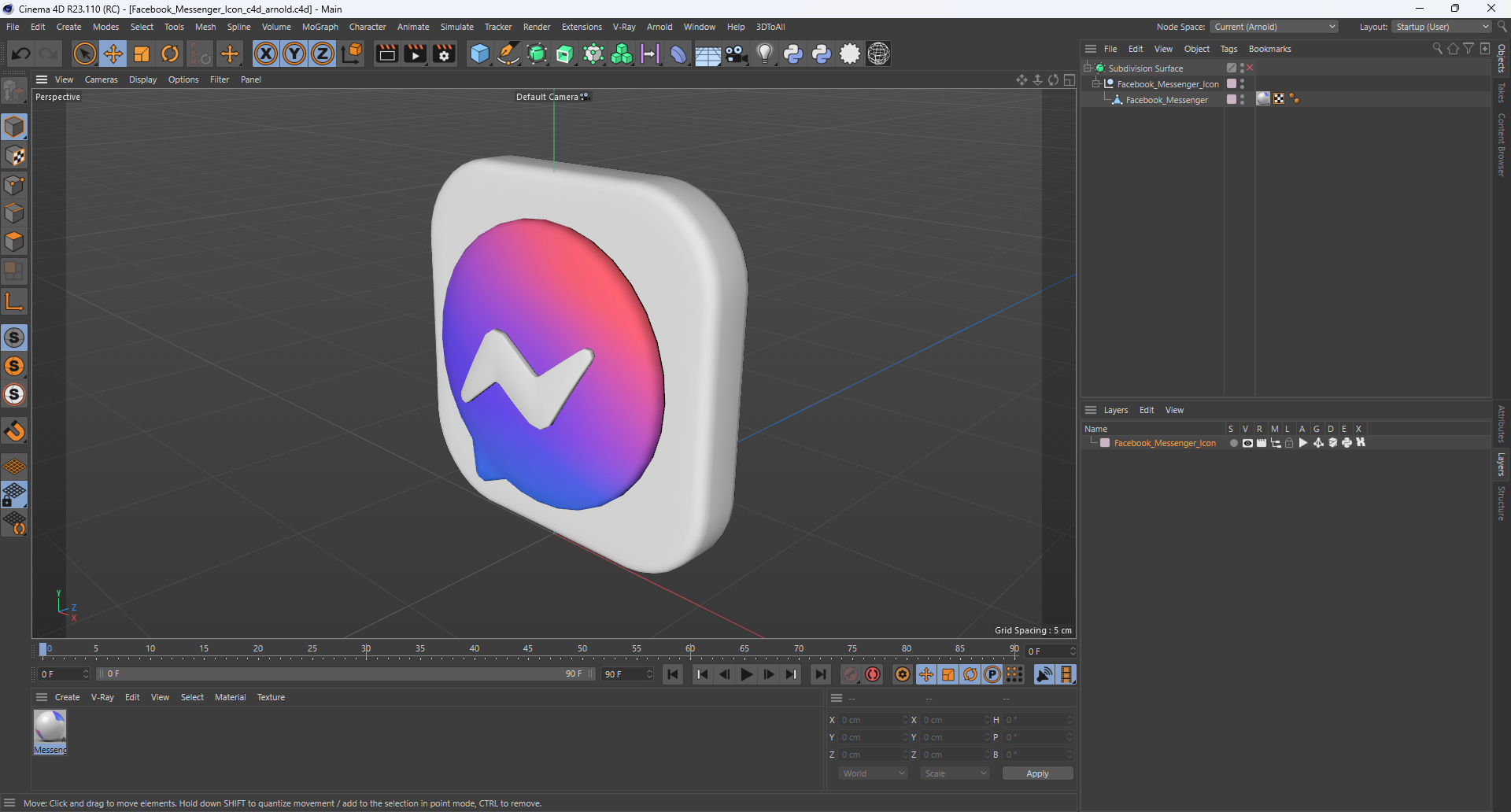Open the World coordinate dropdown
Image resolution: width=1511 pixels, height=812 pixels.
(x=874, y=773)
